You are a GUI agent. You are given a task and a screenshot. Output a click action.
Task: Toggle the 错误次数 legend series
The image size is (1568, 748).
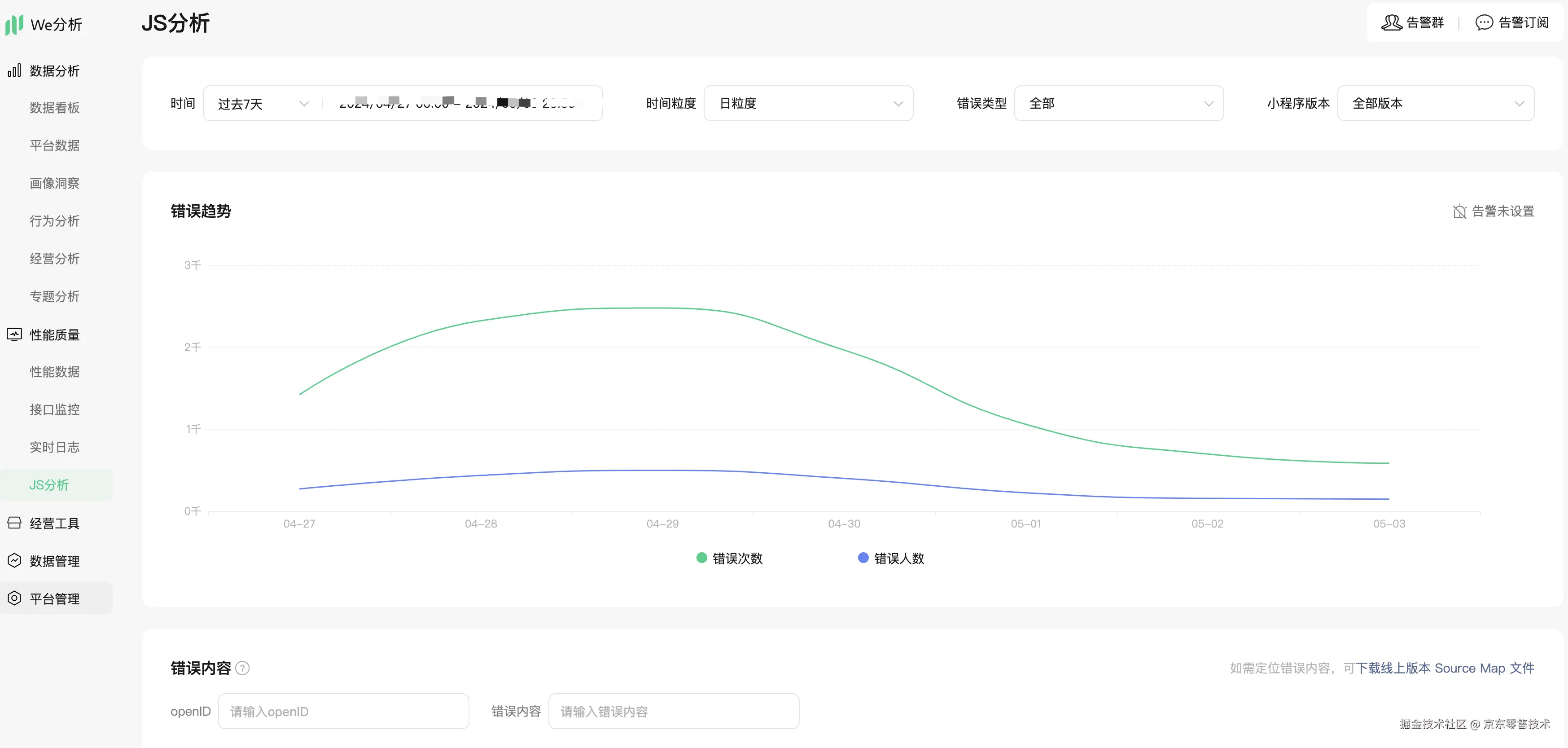[729, 558]
